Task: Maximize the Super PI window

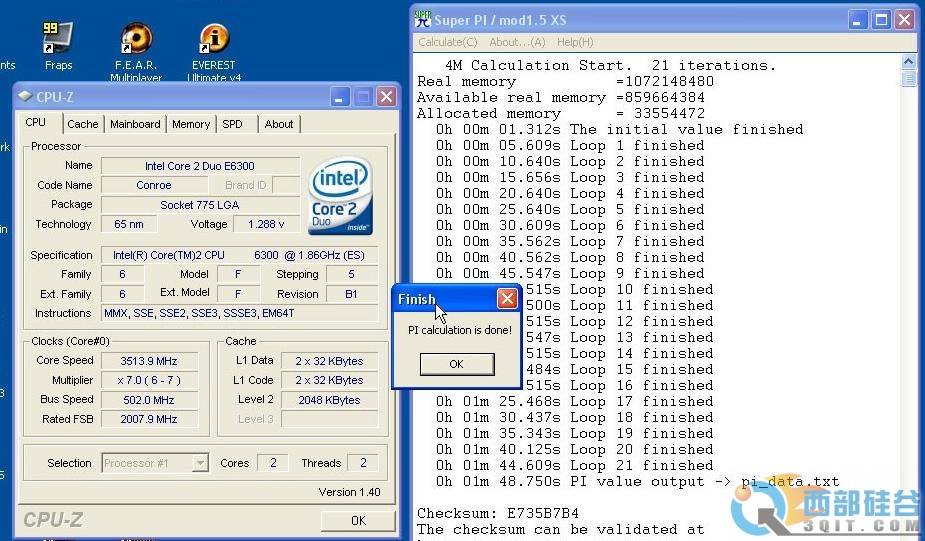Action: (x=881, y=20)
